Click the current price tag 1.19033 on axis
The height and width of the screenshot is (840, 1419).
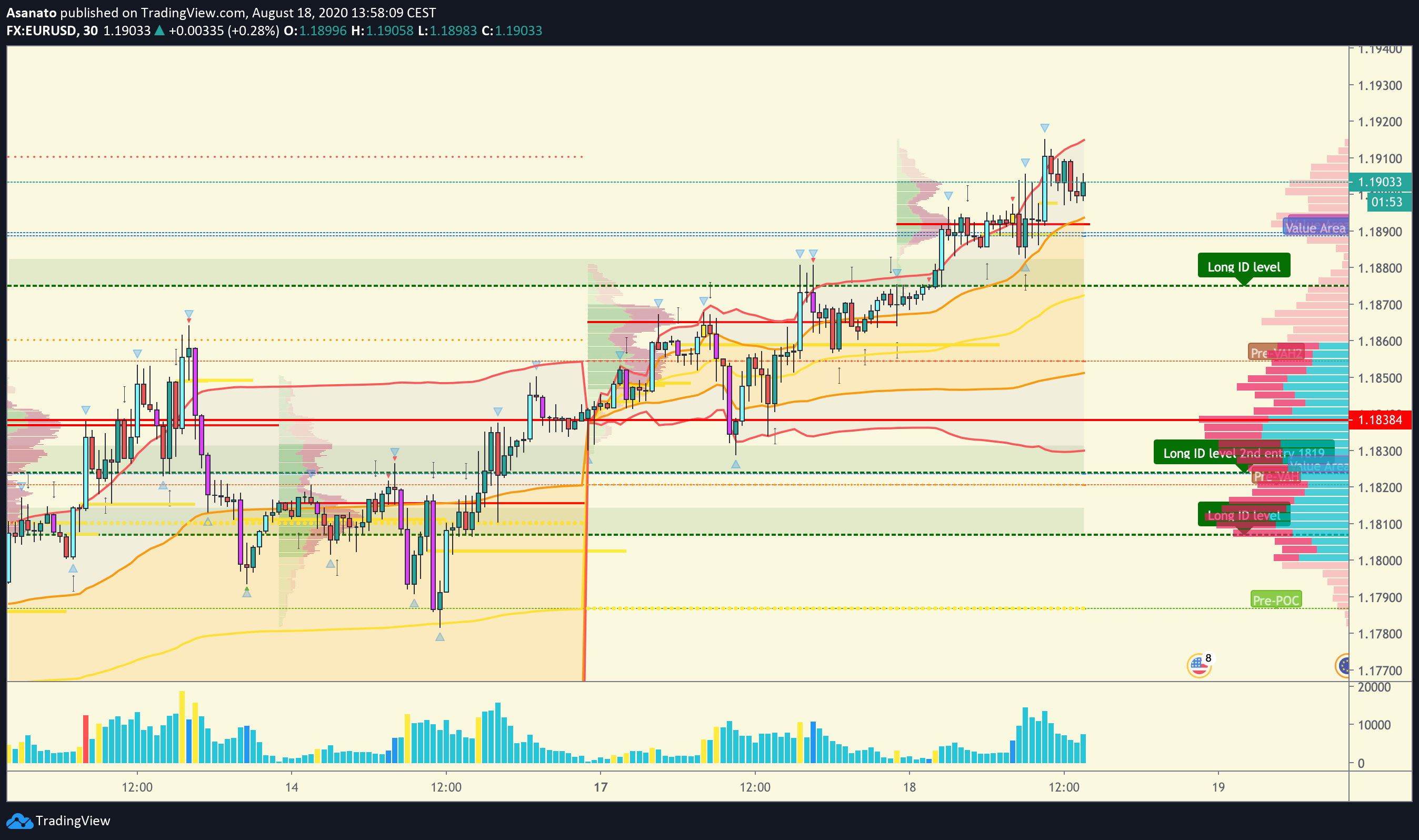tap(1380, 182)
